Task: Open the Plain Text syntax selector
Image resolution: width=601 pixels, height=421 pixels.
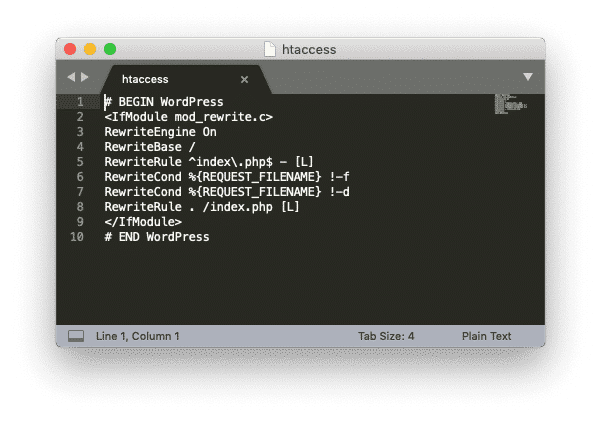Action: coord(486,336)
